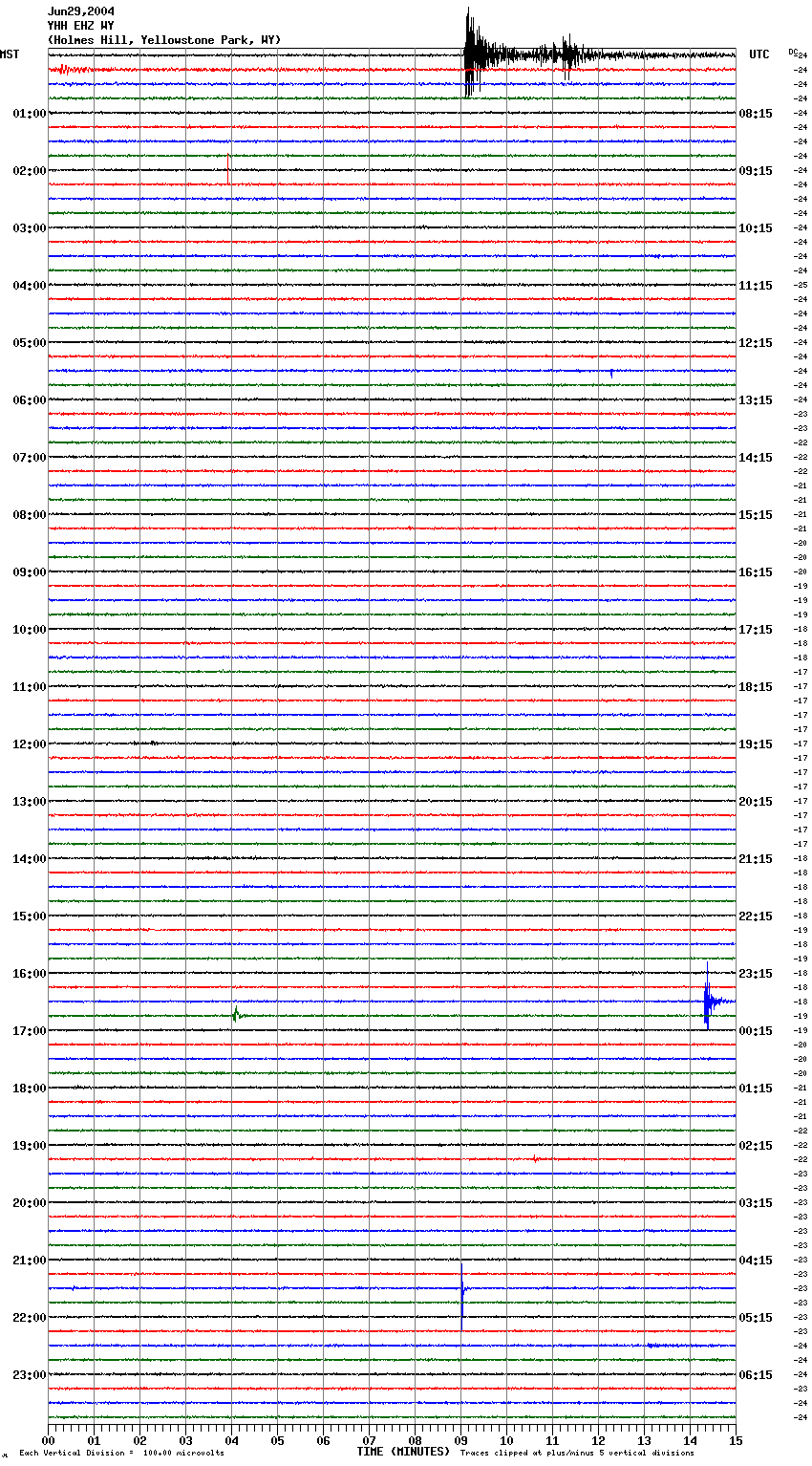Click minute-axis tick label 15 at bottom
Screen dimensions: 812x1466
(736, 1440)
